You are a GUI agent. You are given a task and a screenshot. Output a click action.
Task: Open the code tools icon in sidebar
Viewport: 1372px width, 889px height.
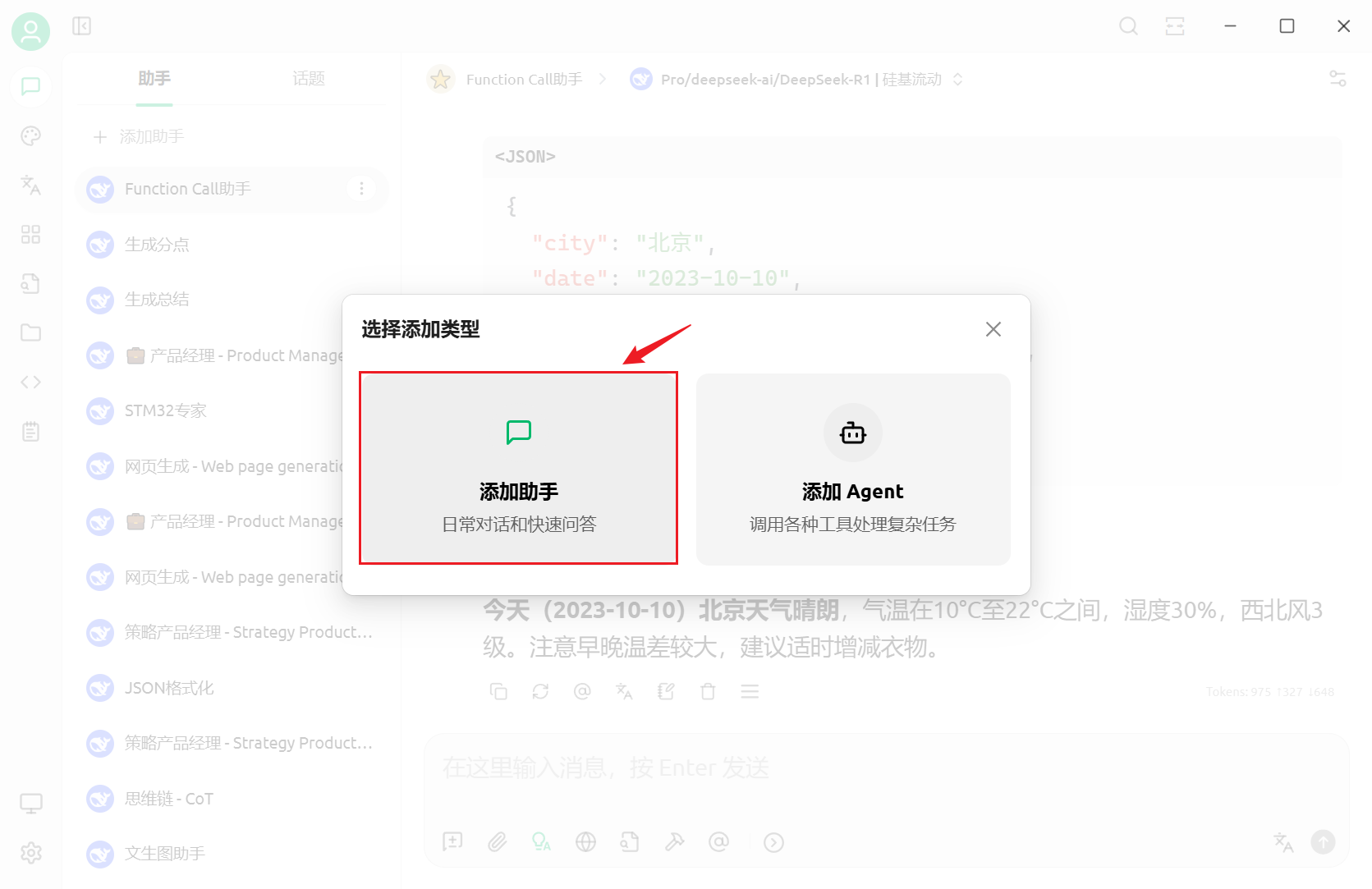pyautogui.click(x=30, y=382)
